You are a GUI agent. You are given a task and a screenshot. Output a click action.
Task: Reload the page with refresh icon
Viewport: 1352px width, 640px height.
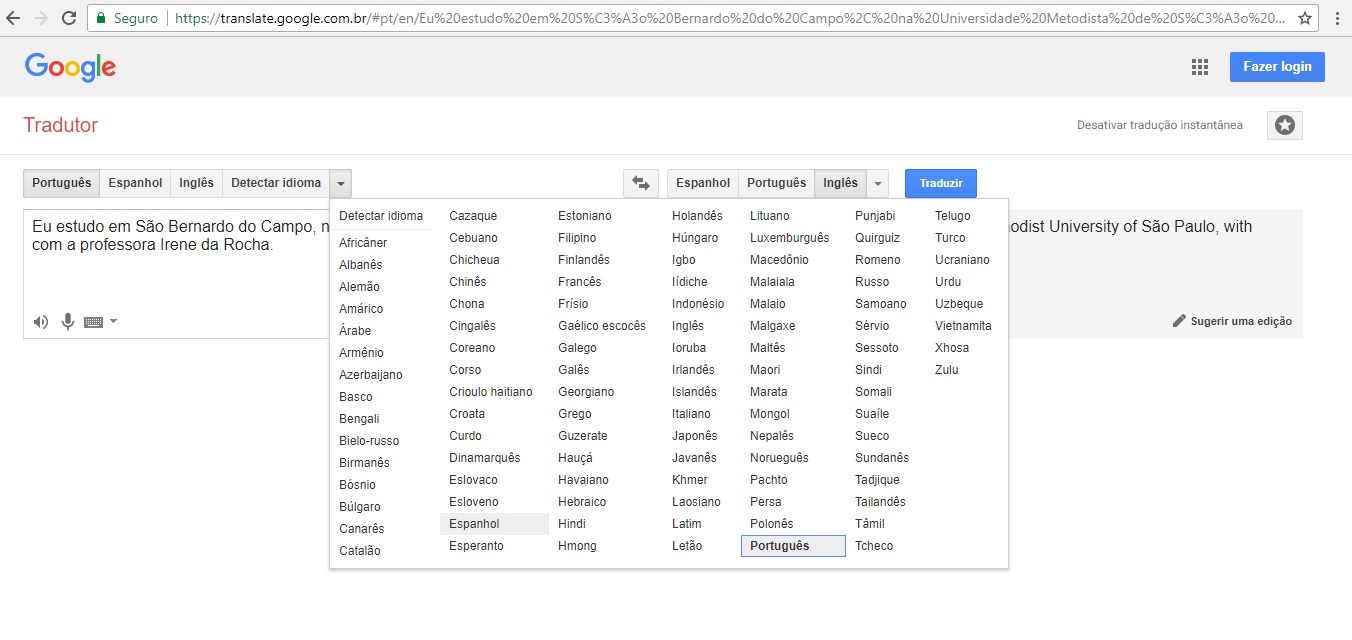click(68, 17)
